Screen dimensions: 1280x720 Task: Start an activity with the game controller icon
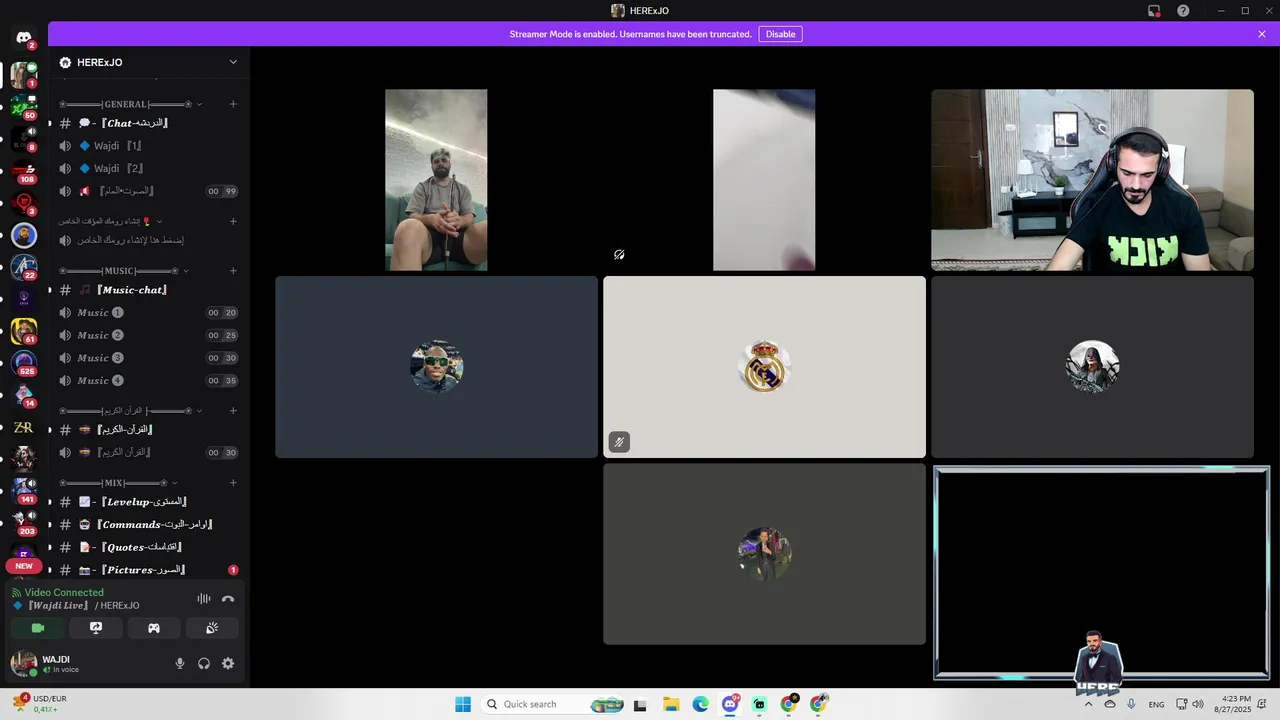tap(154, 628)
